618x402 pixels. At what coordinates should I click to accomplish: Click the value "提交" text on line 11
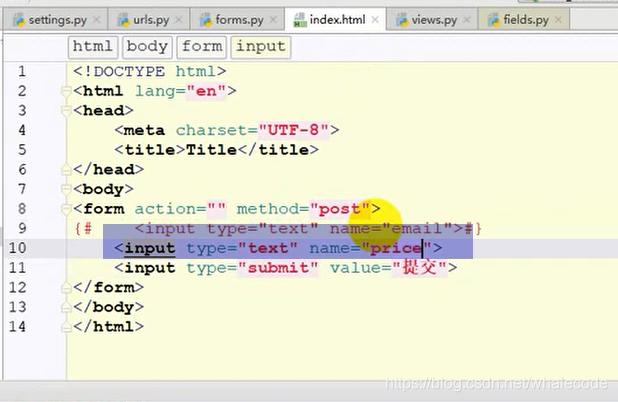pos(419,268)
